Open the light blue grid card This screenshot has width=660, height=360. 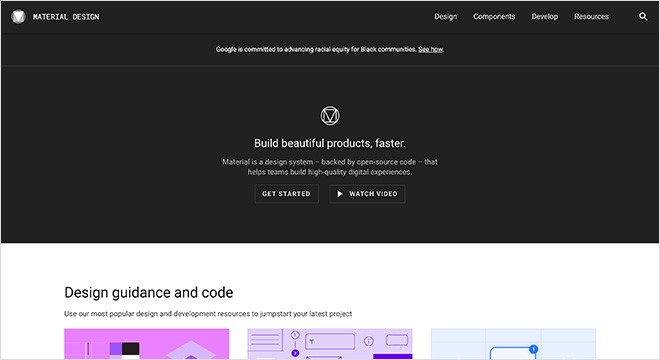pyautogui.click(x=514, y=344)
